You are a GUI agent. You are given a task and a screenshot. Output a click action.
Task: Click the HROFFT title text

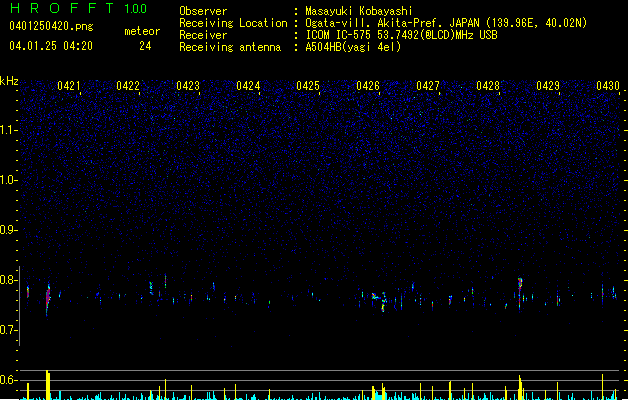pyautogui.click(x=62, y=8)
